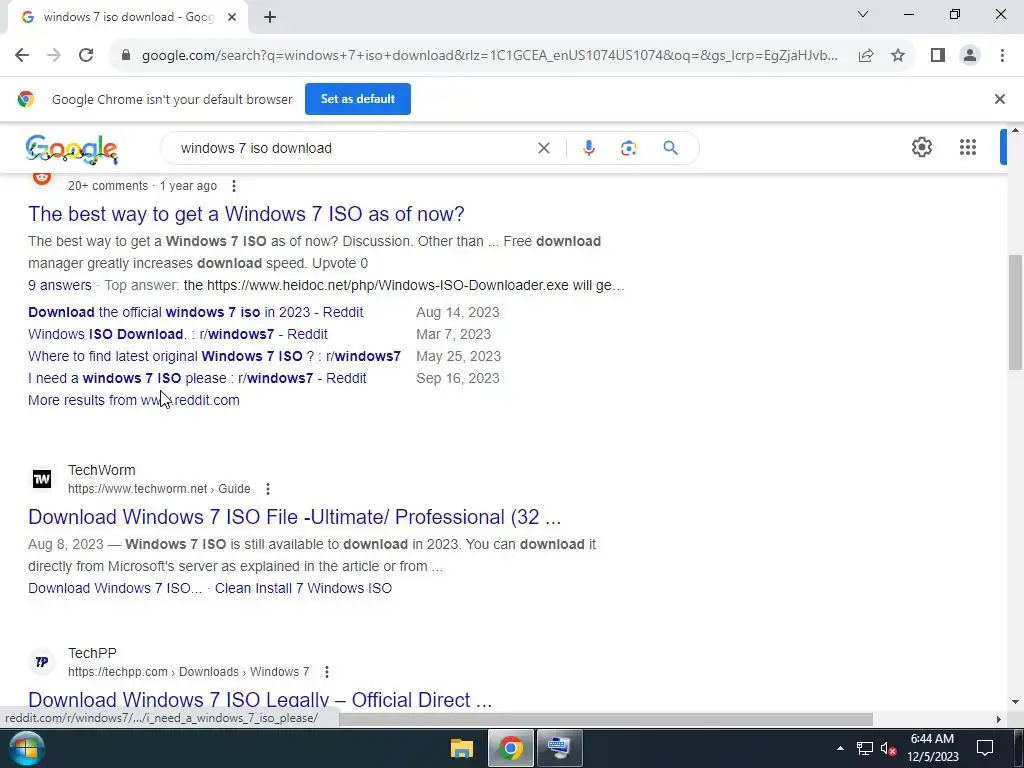Open 'I need a windows 7 ISO please' link

tap(197, 379)
